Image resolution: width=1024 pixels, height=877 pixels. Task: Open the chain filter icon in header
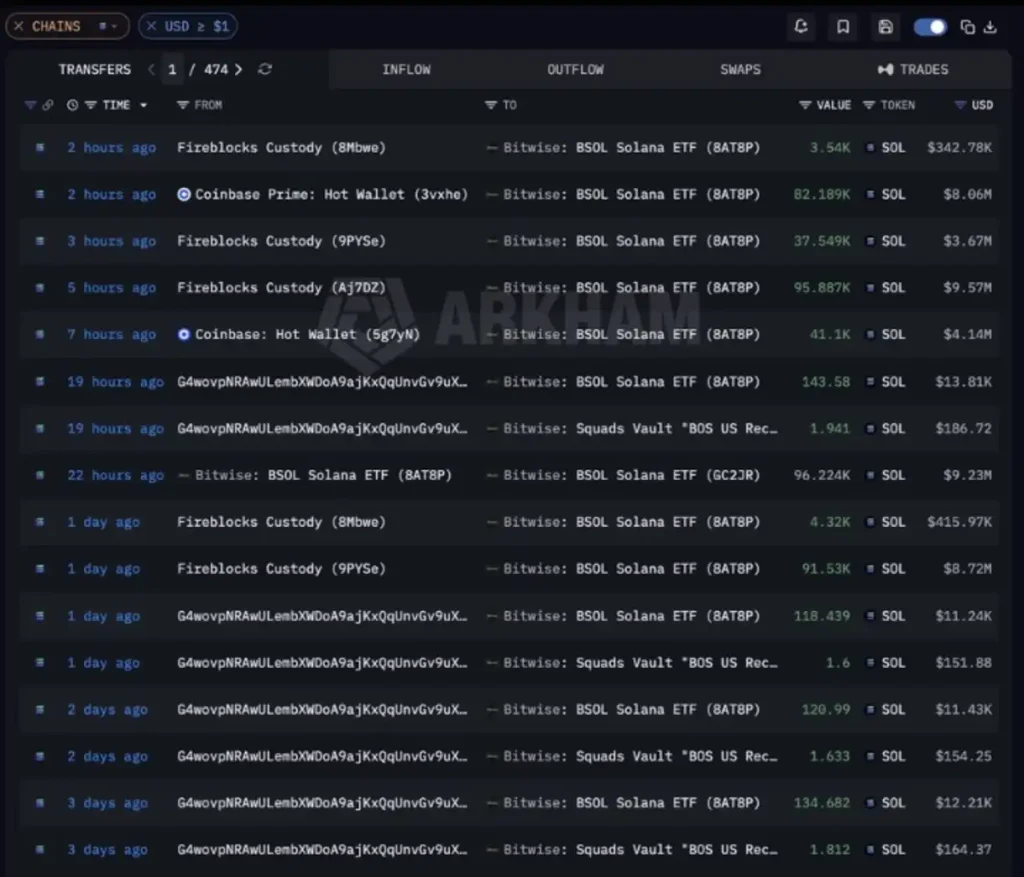(30, 105)
